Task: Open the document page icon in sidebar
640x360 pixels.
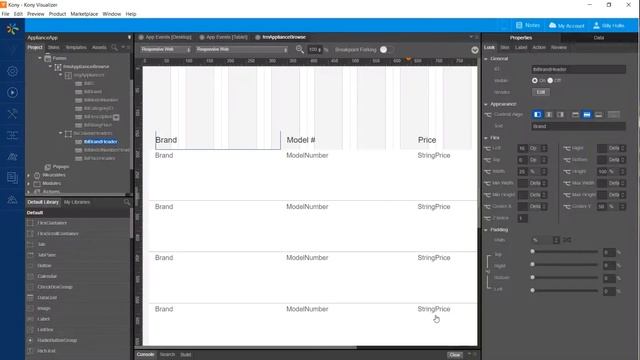Action: tap(12, 178)
